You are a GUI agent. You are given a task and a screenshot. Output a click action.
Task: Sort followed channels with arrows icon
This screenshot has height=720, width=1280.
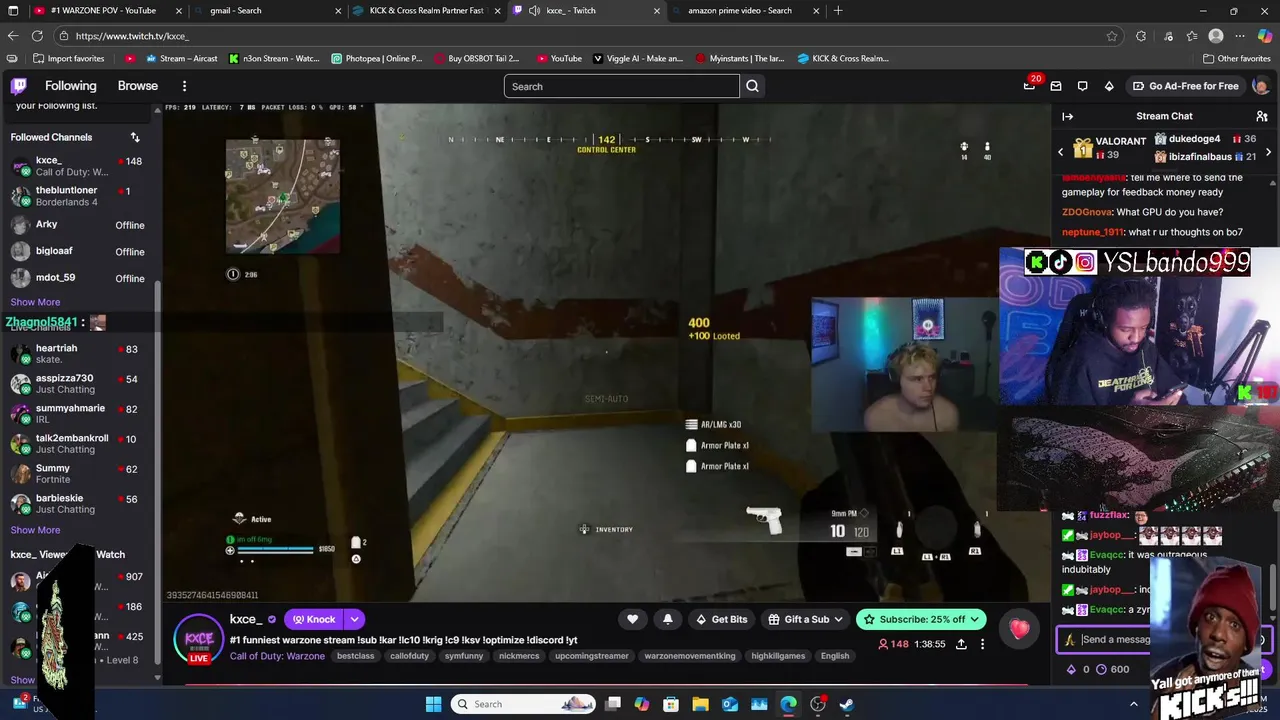(x=135, y=137)
